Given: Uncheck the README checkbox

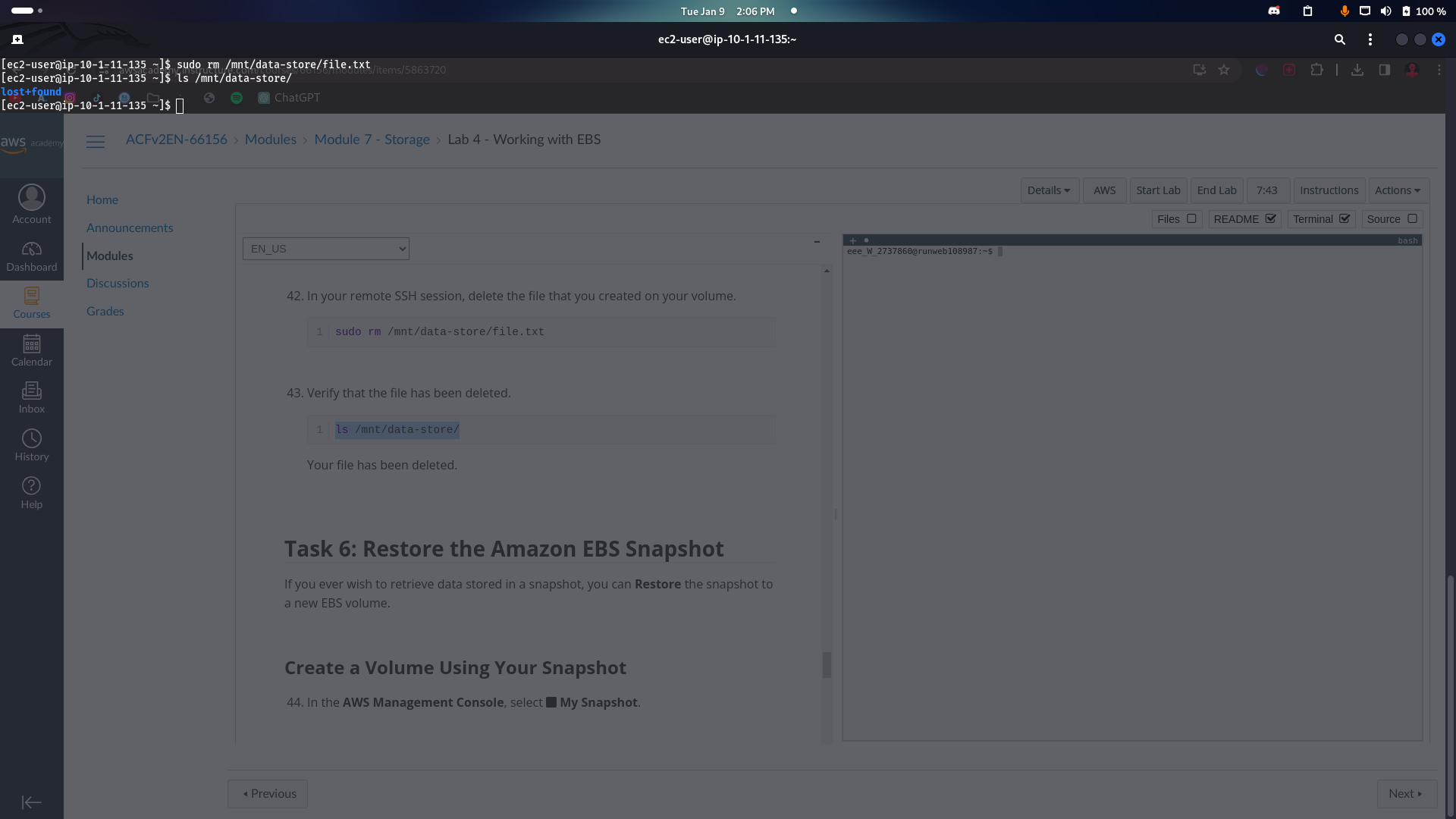Looking at the screenshot, I should 1271,218.
